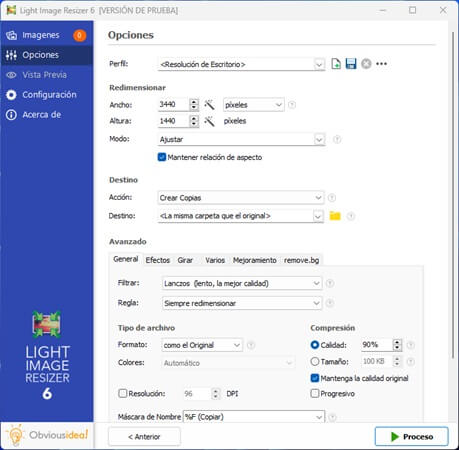
Task: Expand the Perfil dropdown
Action: click(319, 64)
